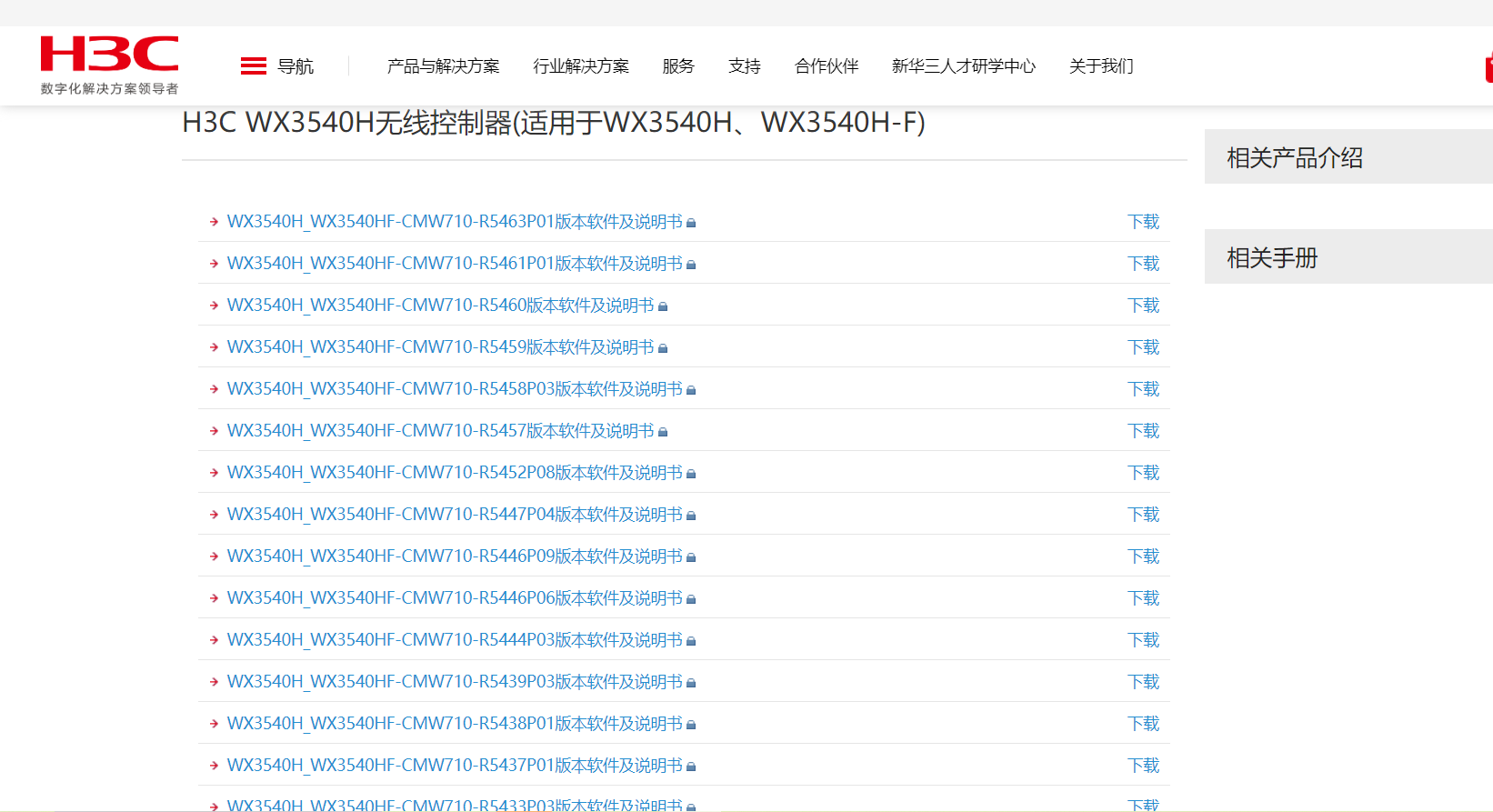Viewport: 1493px width, 812px height.
Task: Click 下载 for the R5444P03 version
Action: [x=1144, y=640]
